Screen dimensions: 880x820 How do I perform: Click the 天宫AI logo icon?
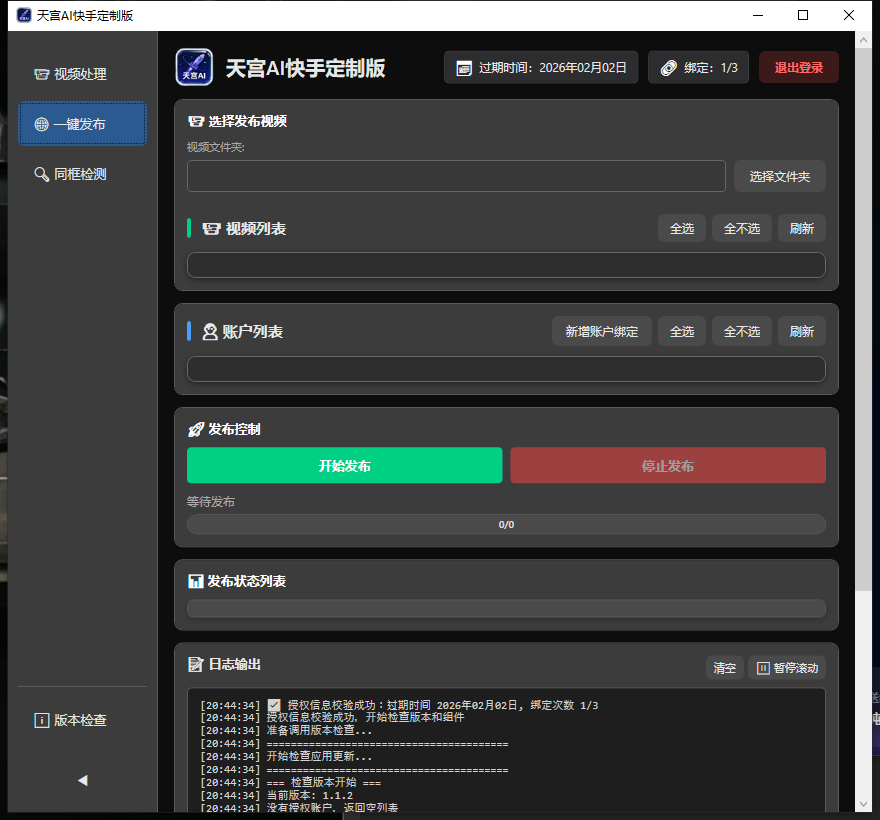click(x=193, y=67)
